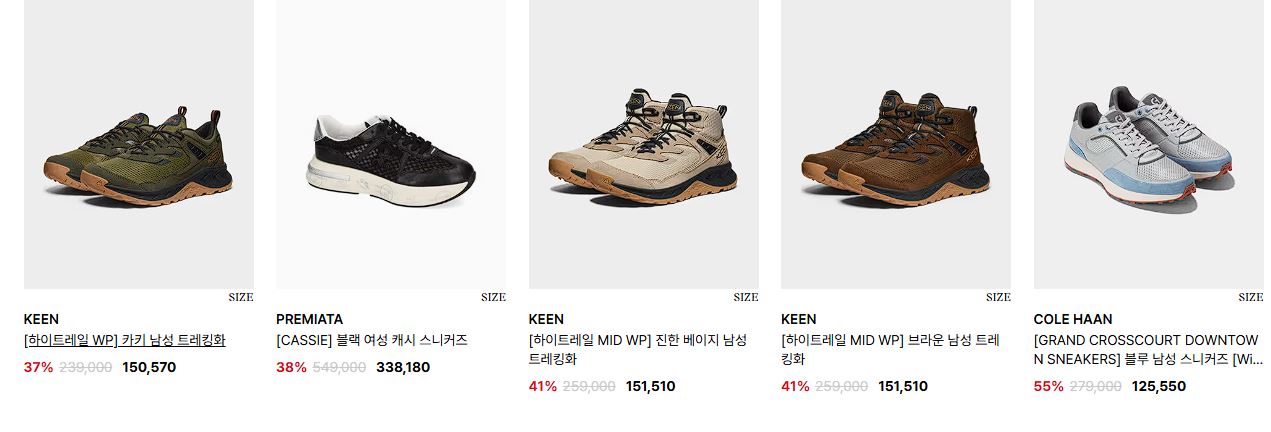Open the [하이트레일 WP] 카키 남성 트레킹화 title link
Screen dimensions: 1271x432
[x=125, y=340]
